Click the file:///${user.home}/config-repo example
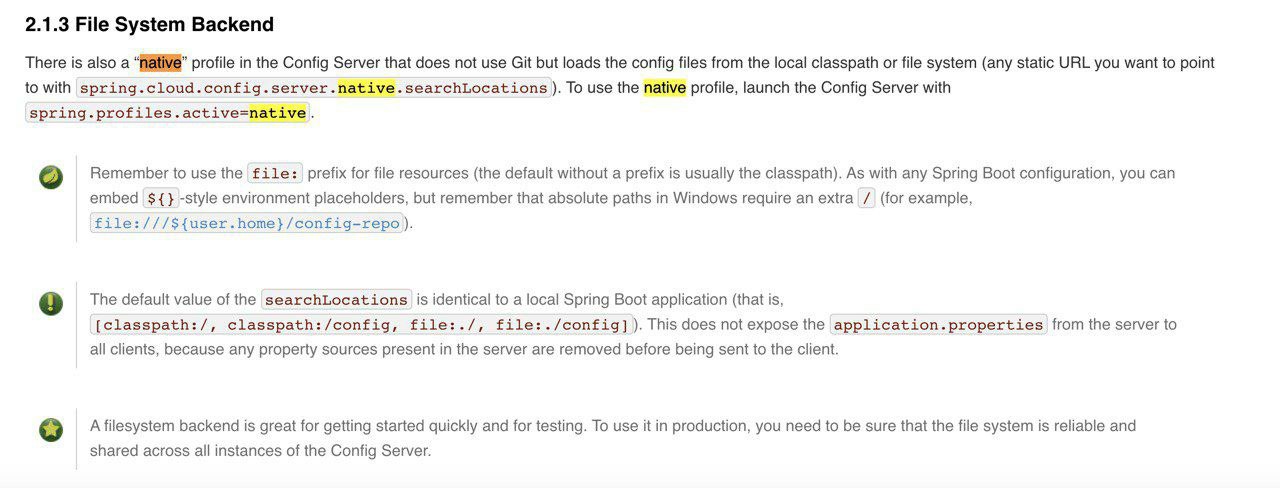This screenshot has height=488, width=1280. 247,223
